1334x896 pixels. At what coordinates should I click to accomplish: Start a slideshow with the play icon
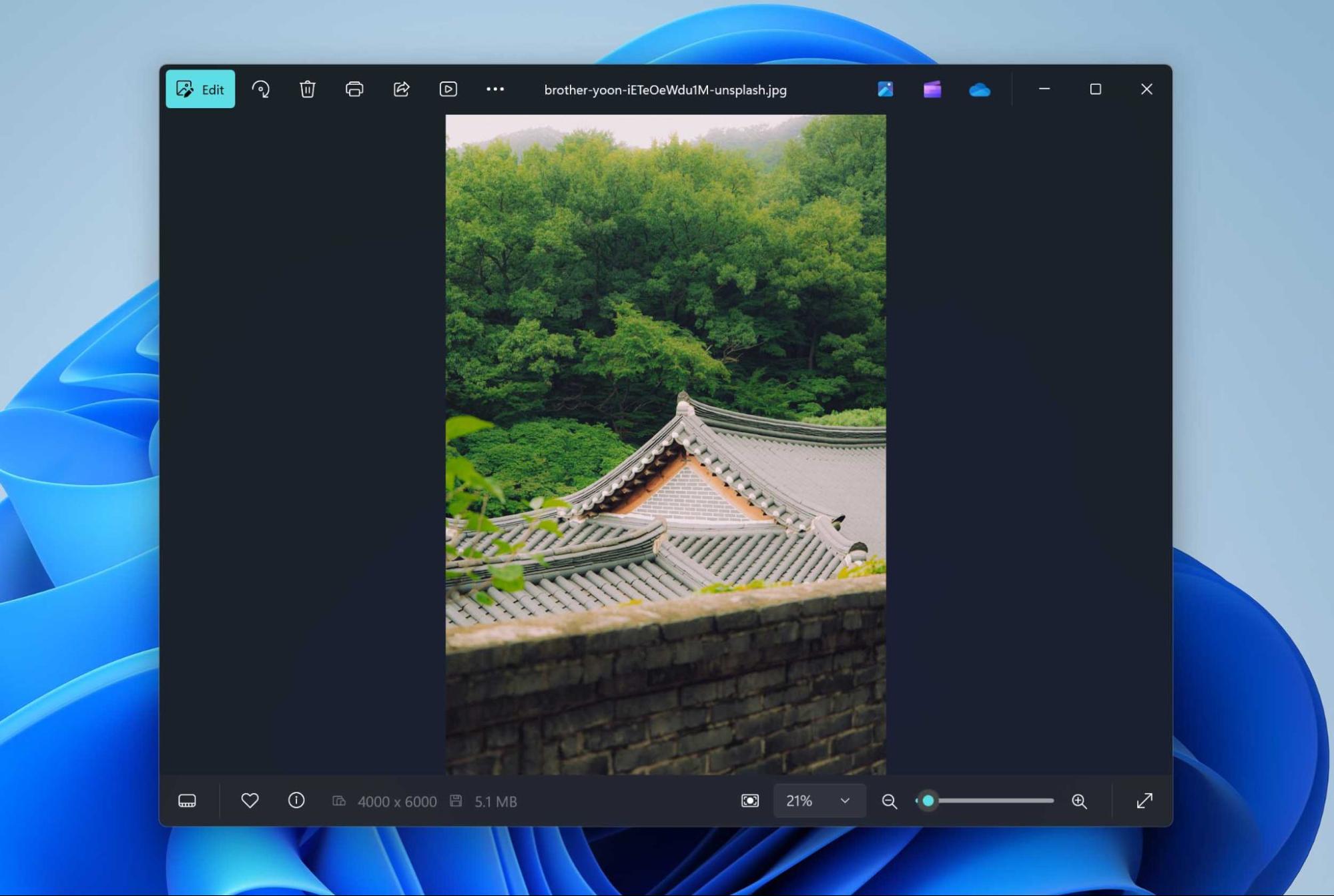(x=448, y=89)
